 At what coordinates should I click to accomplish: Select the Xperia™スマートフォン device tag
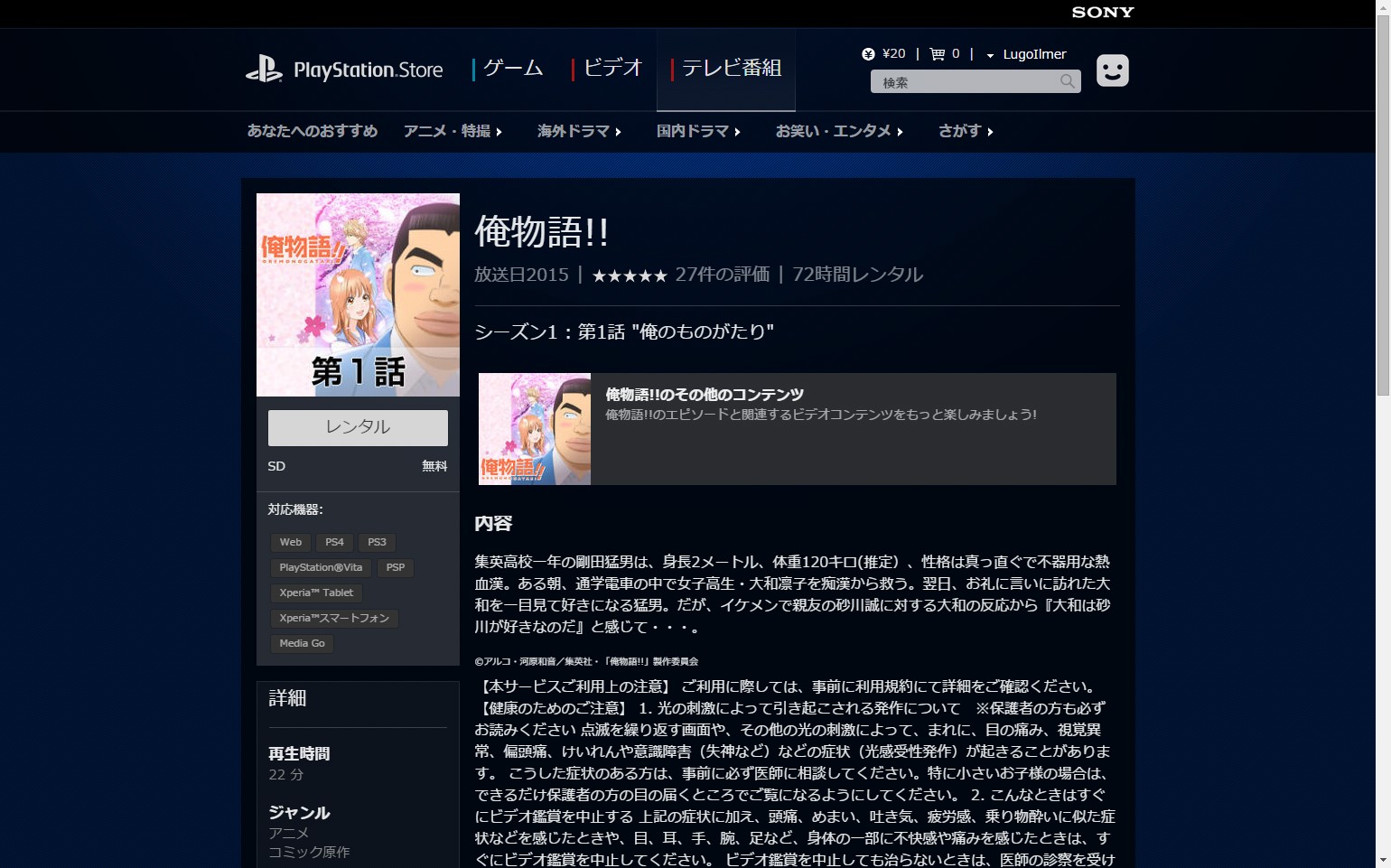[334, 618]
